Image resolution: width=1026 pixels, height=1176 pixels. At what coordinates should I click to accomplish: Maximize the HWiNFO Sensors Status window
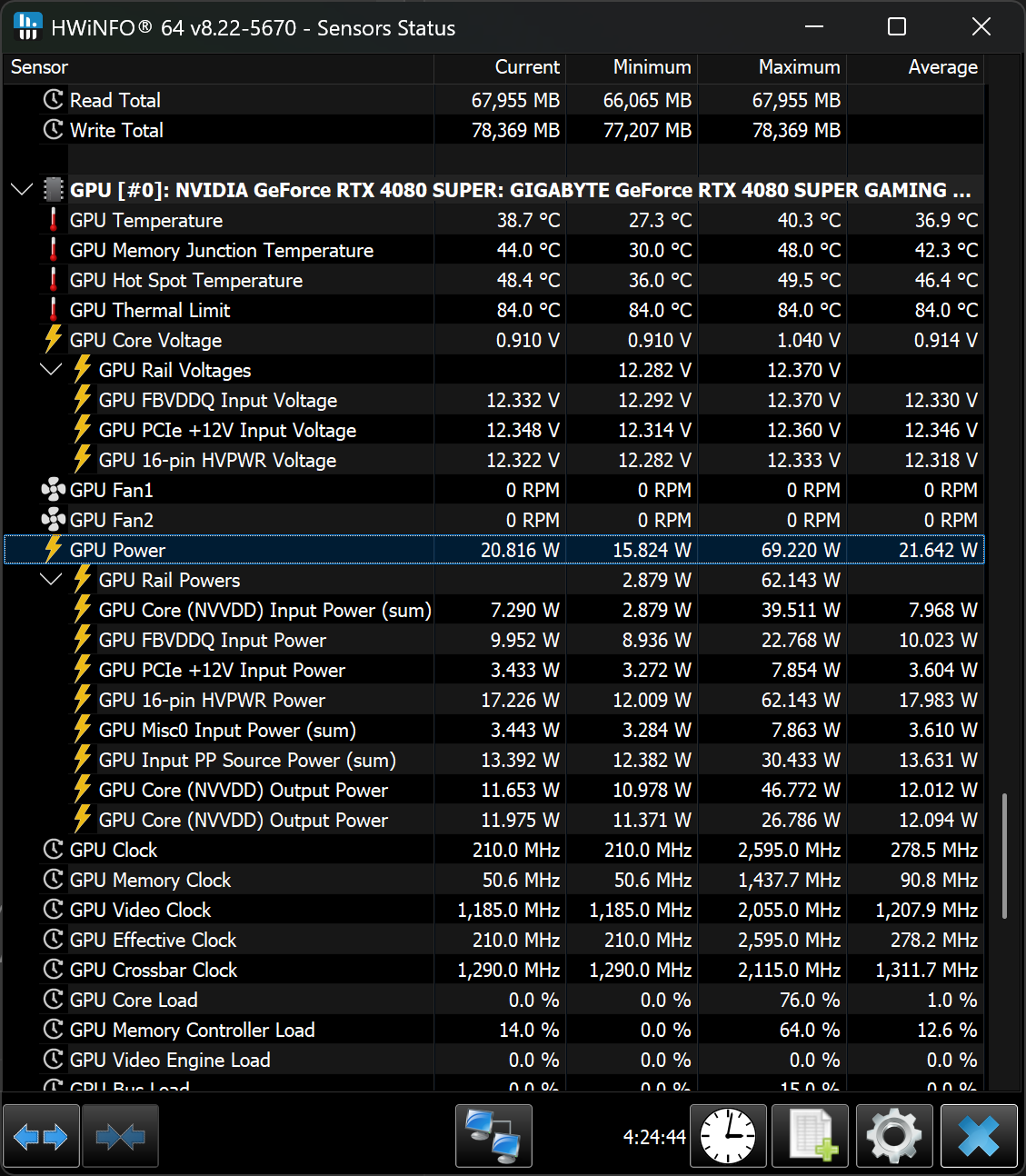(x=897, y=26)
